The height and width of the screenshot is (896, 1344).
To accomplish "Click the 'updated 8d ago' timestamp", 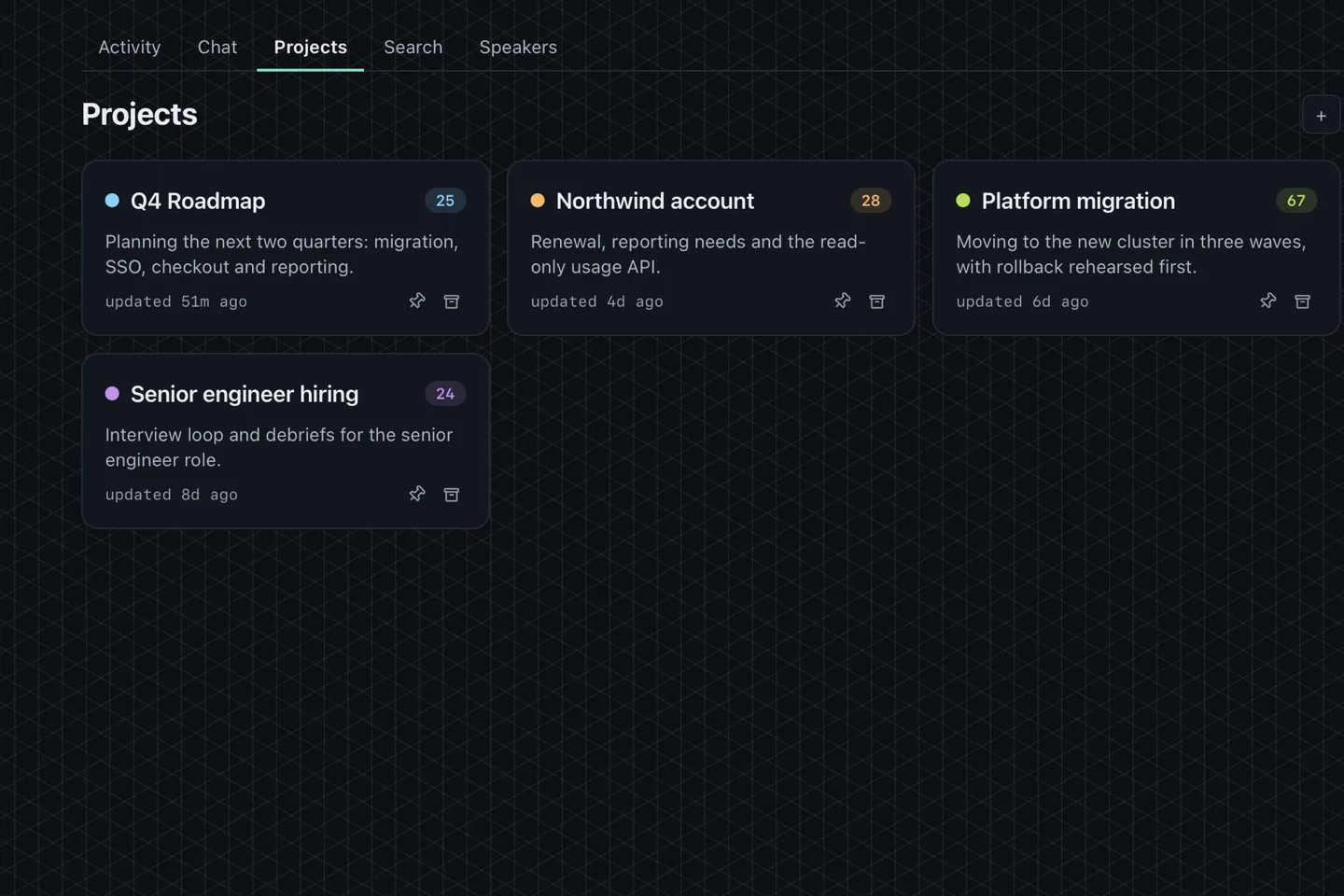I will click(x=172, y=495).
